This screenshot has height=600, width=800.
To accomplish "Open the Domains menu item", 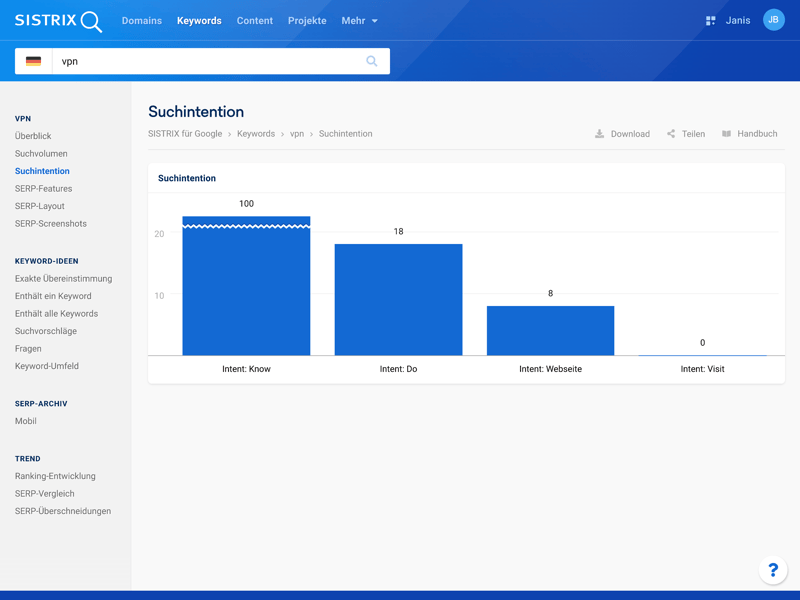I will pos(141,21).
